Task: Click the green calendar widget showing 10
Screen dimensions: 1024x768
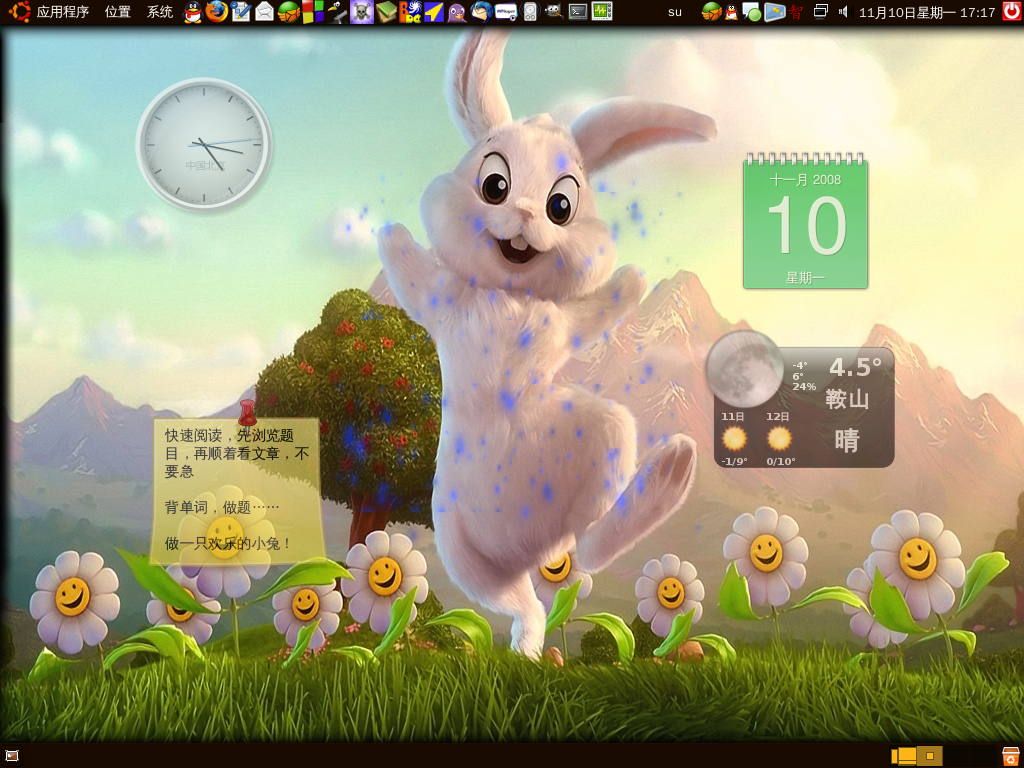Action: point(805,222)
